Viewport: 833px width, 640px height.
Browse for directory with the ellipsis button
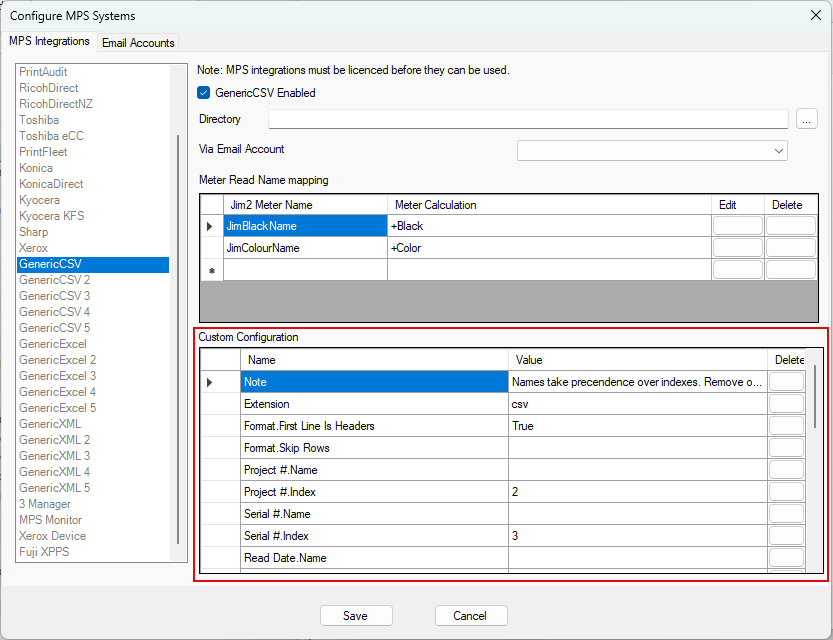806,119
